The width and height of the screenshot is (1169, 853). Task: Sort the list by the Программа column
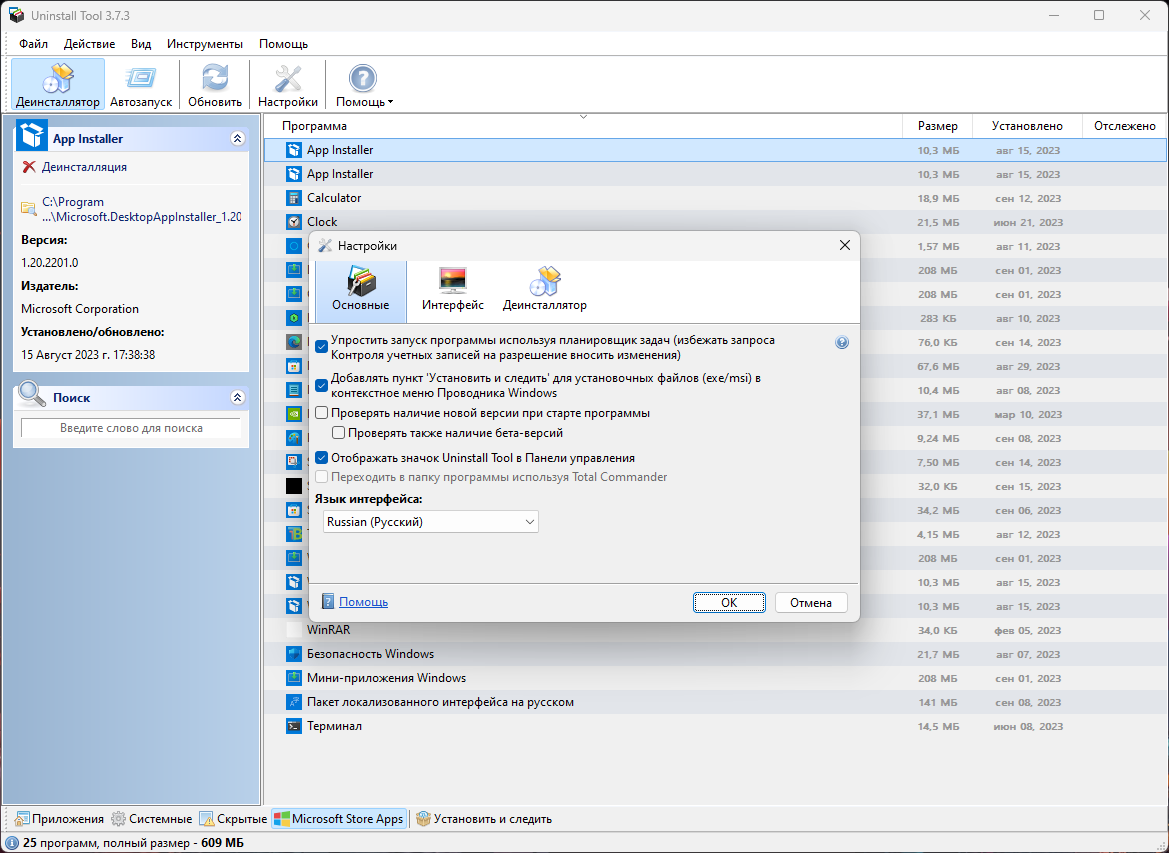583,126
